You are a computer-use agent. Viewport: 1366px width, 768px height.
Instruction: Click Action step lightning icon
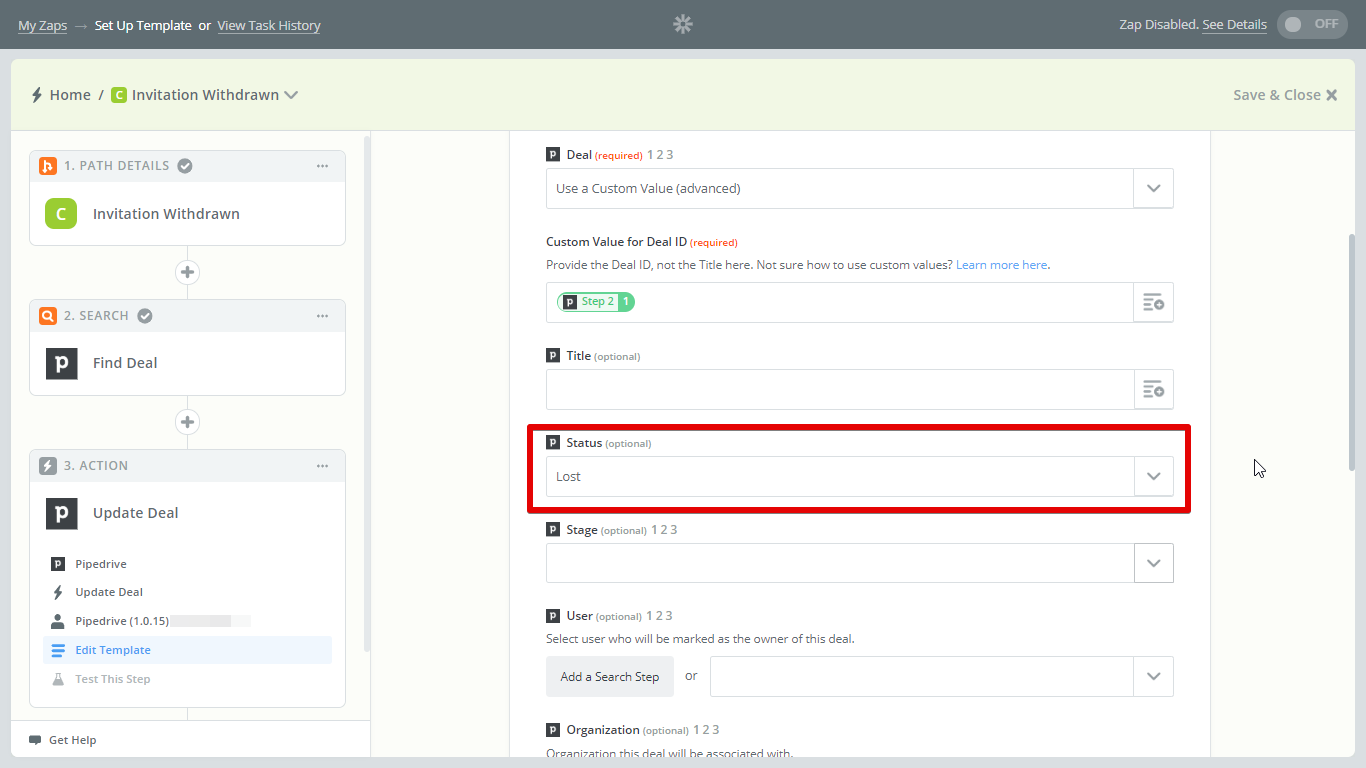click(x=47, y=466)
